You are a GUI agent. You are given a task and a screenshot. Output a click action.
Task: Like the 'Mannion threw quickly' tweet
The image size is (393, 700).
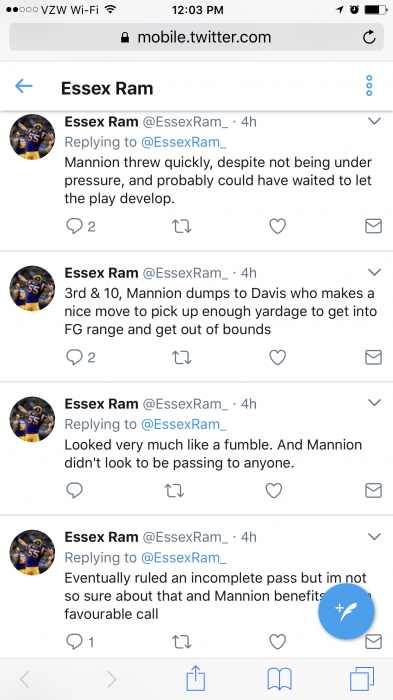[277, 226]
